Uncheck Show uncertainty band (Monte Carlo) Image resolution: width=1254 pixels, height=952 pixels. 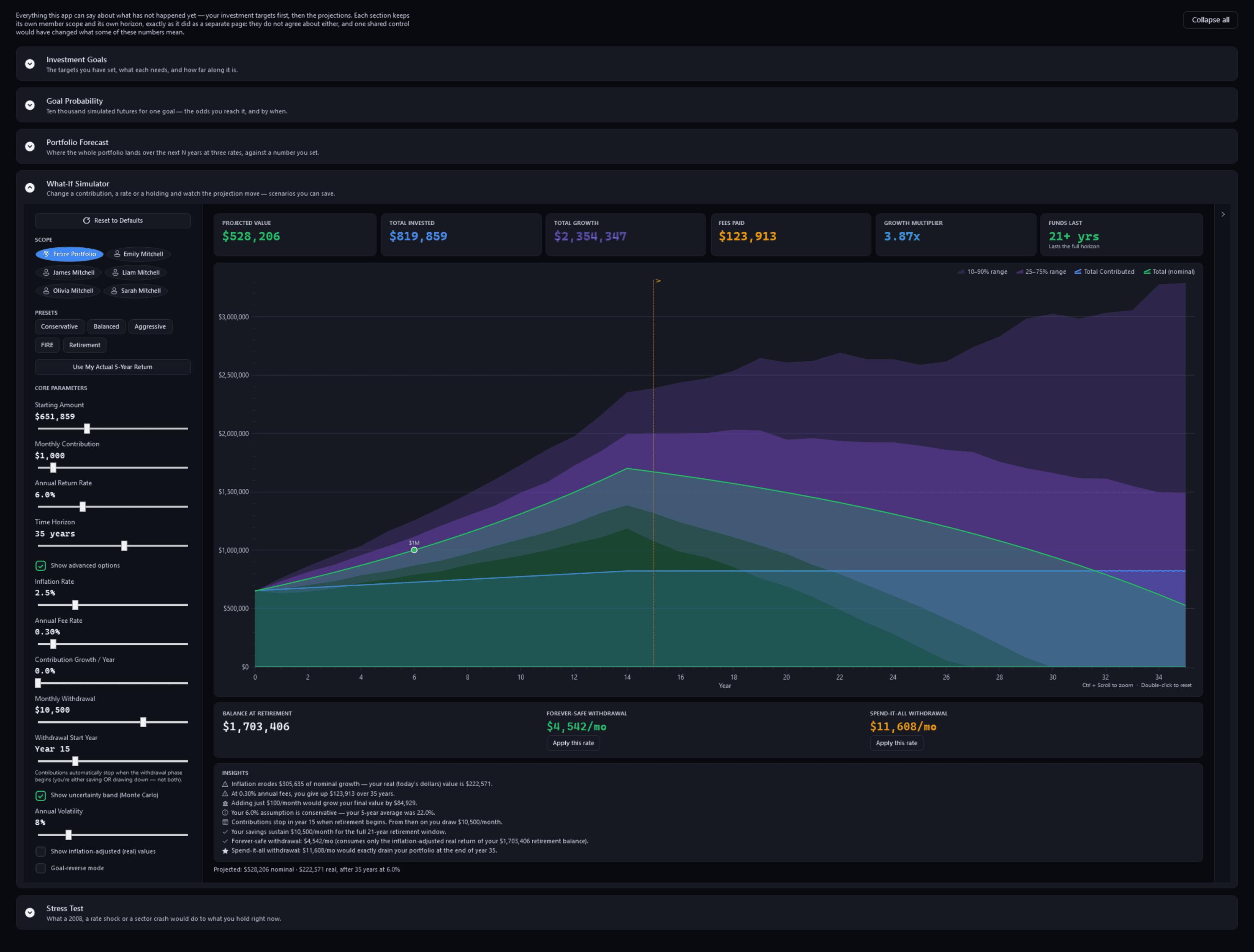[41, 795]
